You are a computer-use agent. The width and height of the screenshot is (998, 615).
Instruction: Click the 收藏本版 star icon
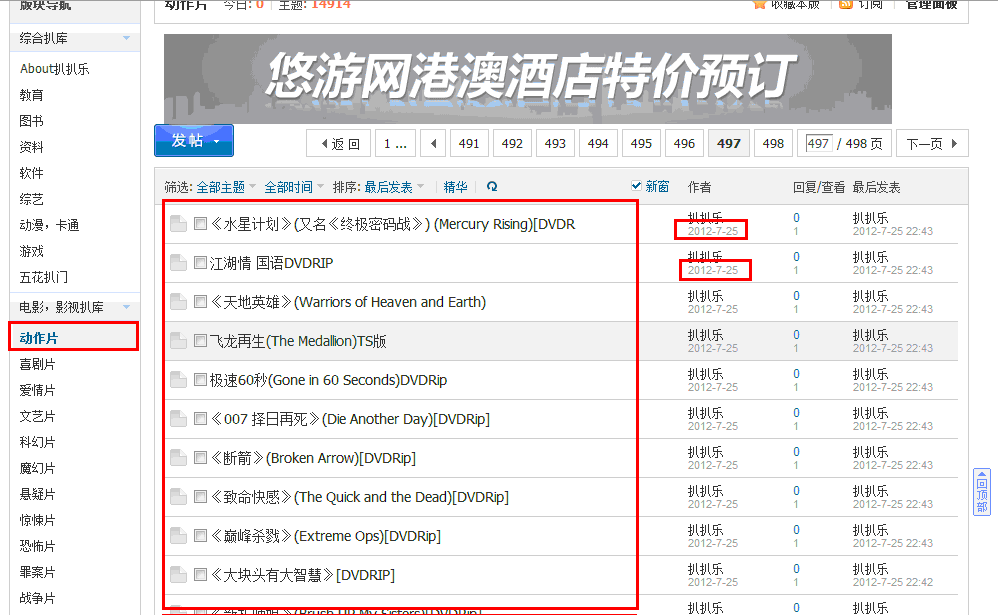click(x=759, y=4)
